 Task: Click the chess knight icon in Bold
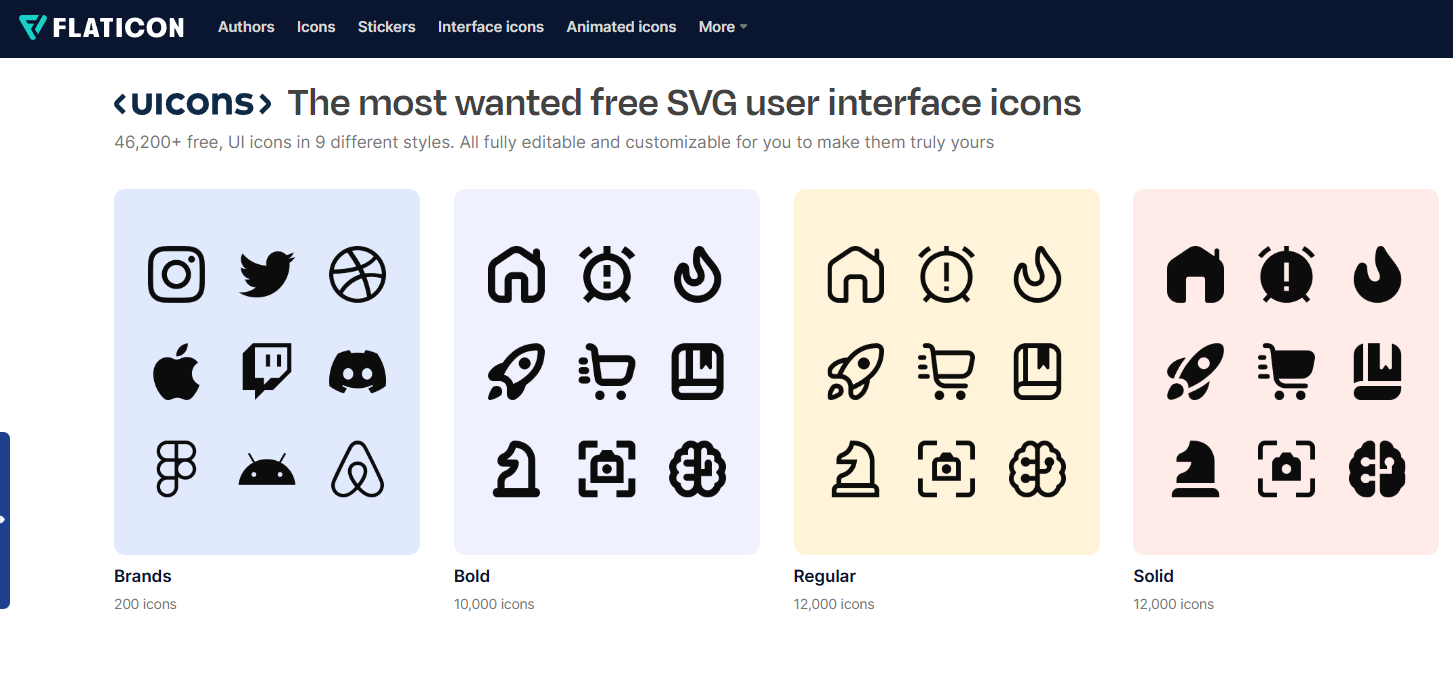(516, 469)
